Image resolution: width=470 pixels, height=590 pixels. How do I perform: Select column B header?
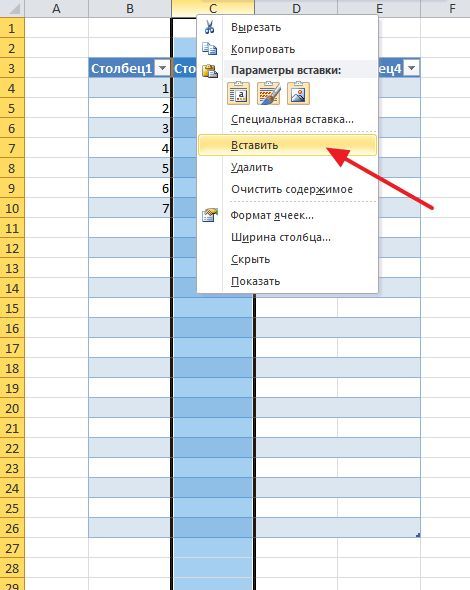click(130, 8)
